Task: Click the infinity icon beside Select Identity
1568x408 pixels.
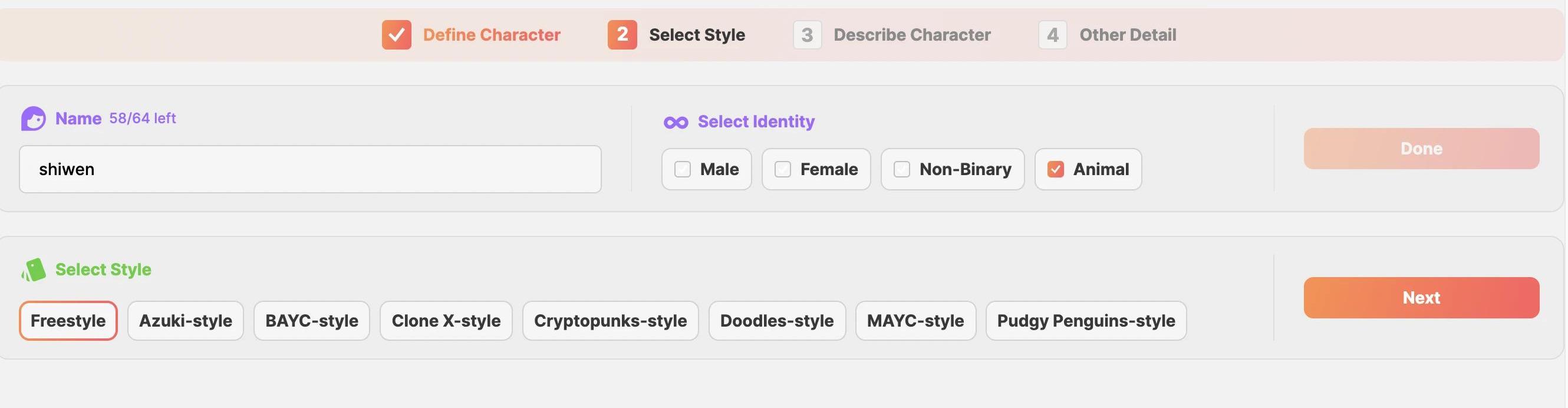Action: (676, 123)
